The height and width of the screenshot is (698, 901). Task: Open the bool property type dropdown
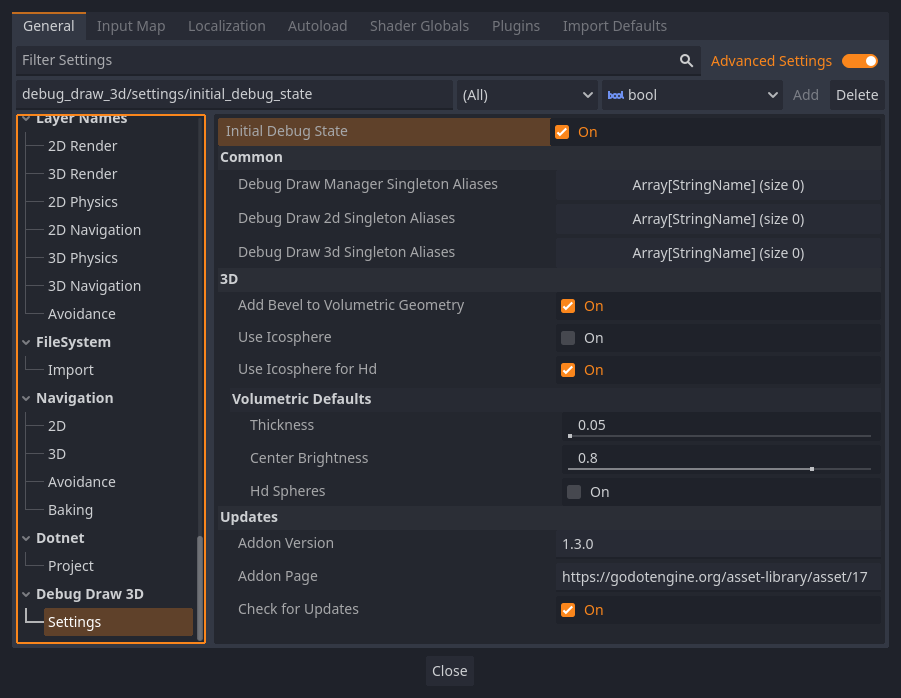[x=692, y=95]
